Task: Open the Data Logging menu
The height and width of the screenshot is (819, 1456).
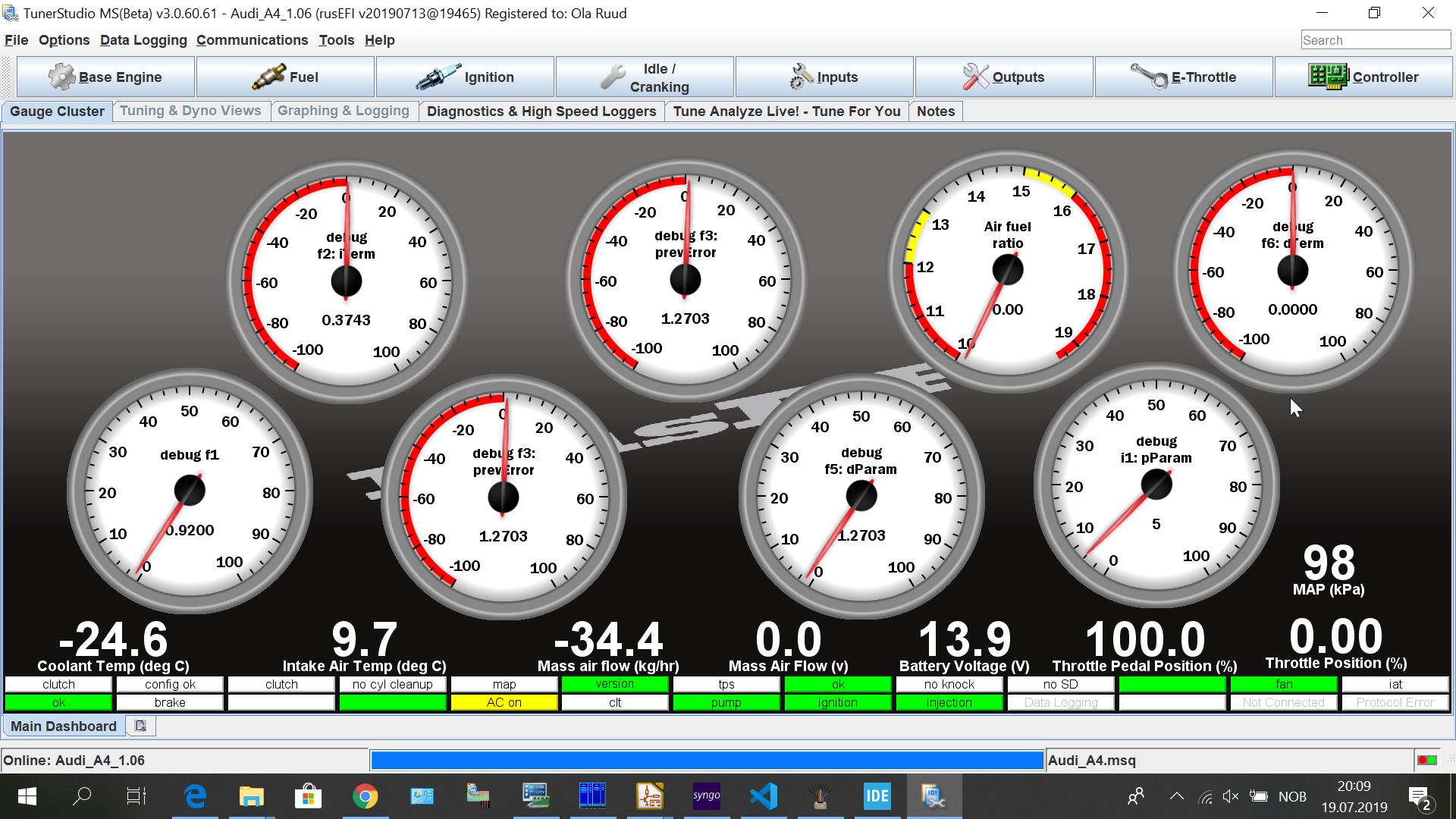Action: [x=143, y=40]
